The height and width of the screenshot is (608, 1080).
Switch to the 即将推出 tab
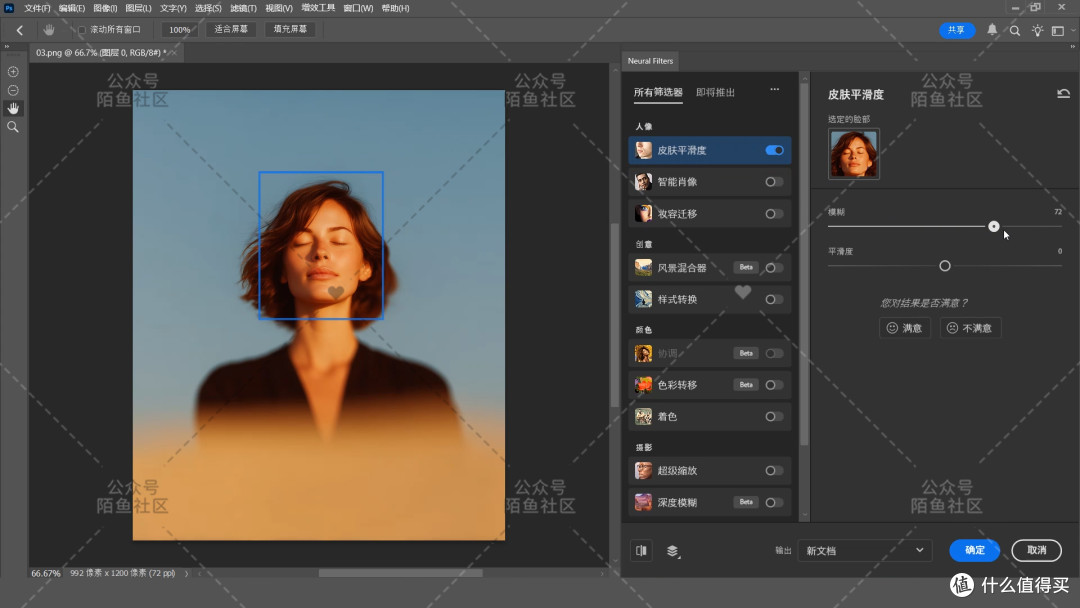coord(715,92)
